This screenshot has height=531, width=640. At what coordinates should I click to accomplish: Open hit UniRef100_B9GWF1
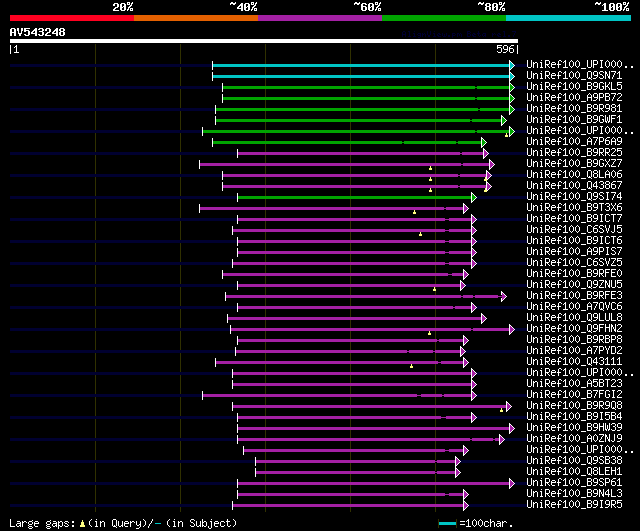tap(574, 120)
